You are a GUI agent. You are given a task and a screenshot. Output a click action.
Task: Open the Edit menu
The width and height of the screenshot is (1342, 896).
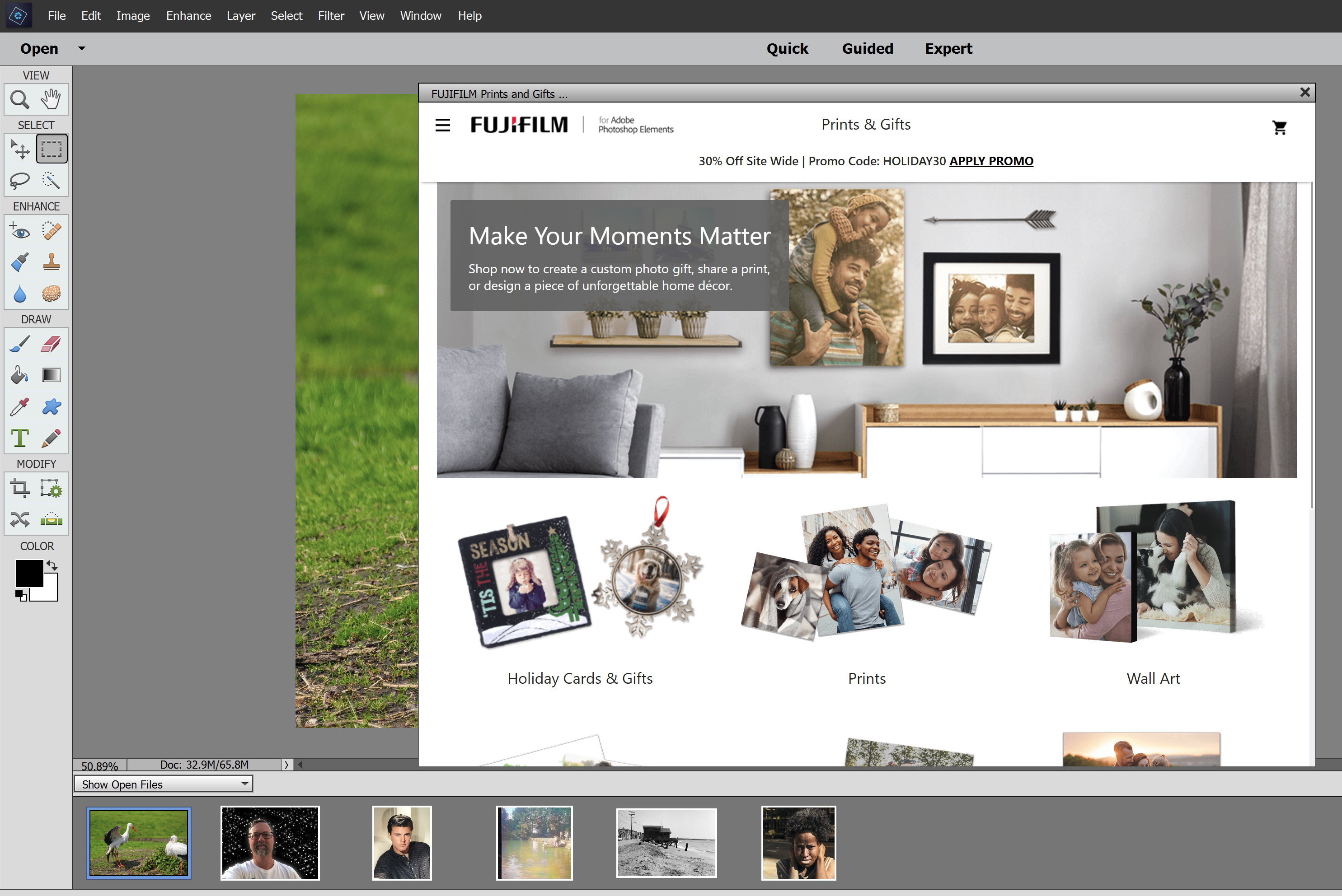point(91,15)
